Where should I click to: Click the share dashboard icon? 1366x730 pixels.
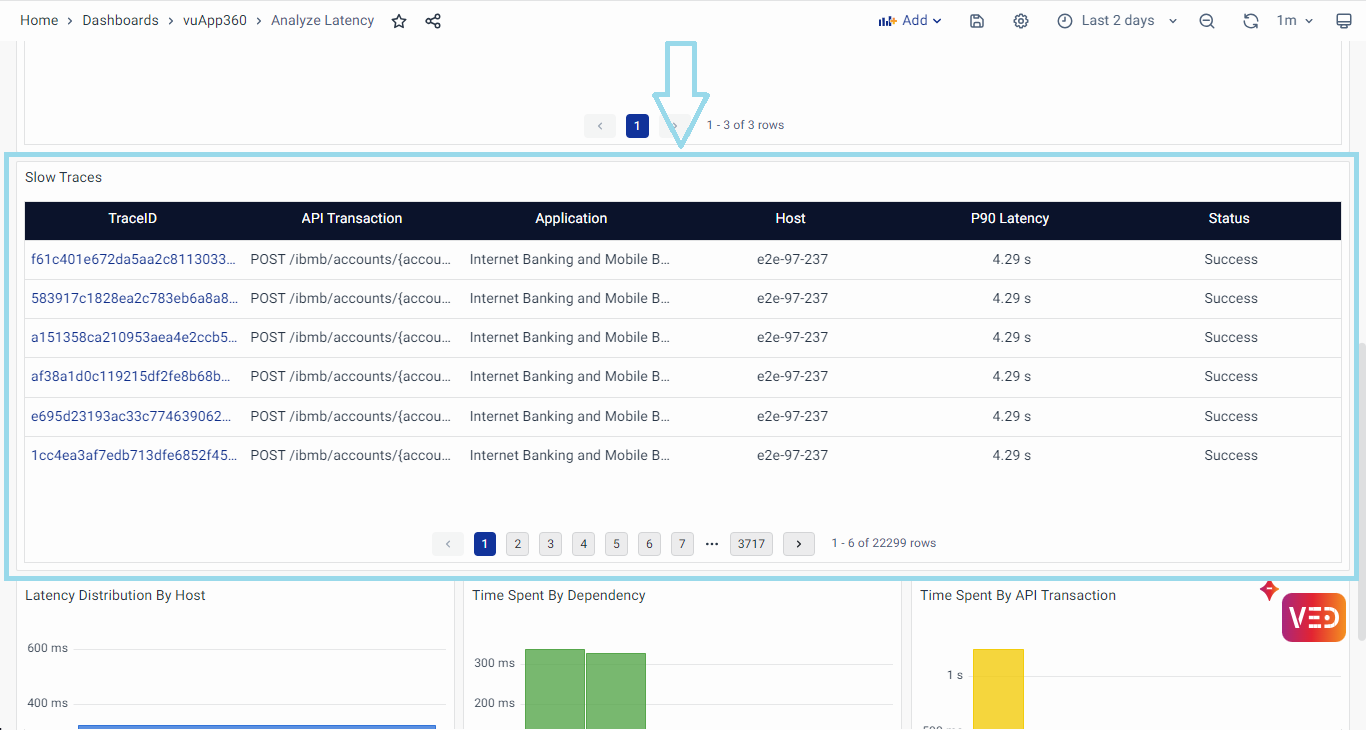pos(433,21)
